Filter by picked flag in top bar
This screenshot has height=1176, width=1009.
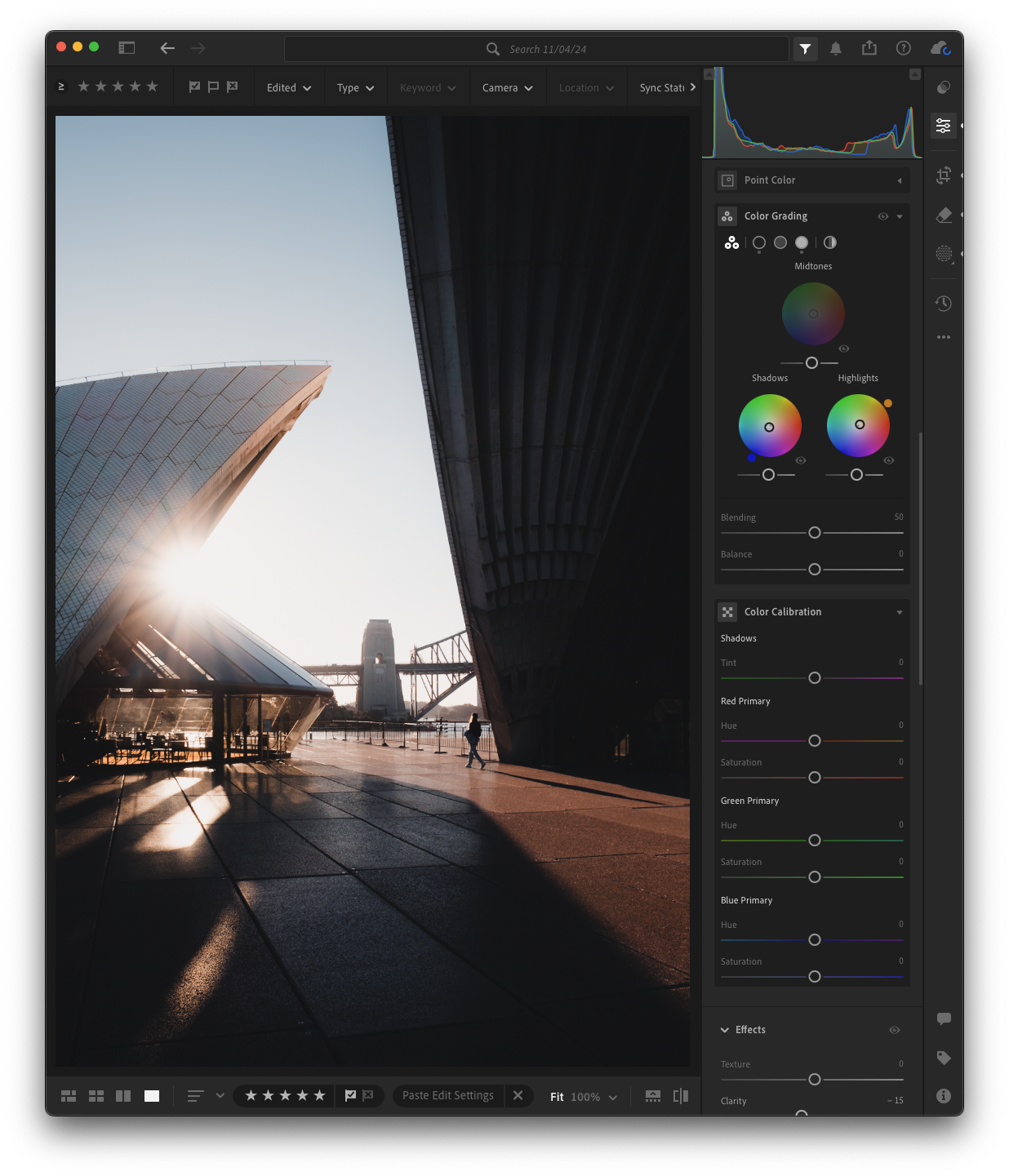point(194,87)
